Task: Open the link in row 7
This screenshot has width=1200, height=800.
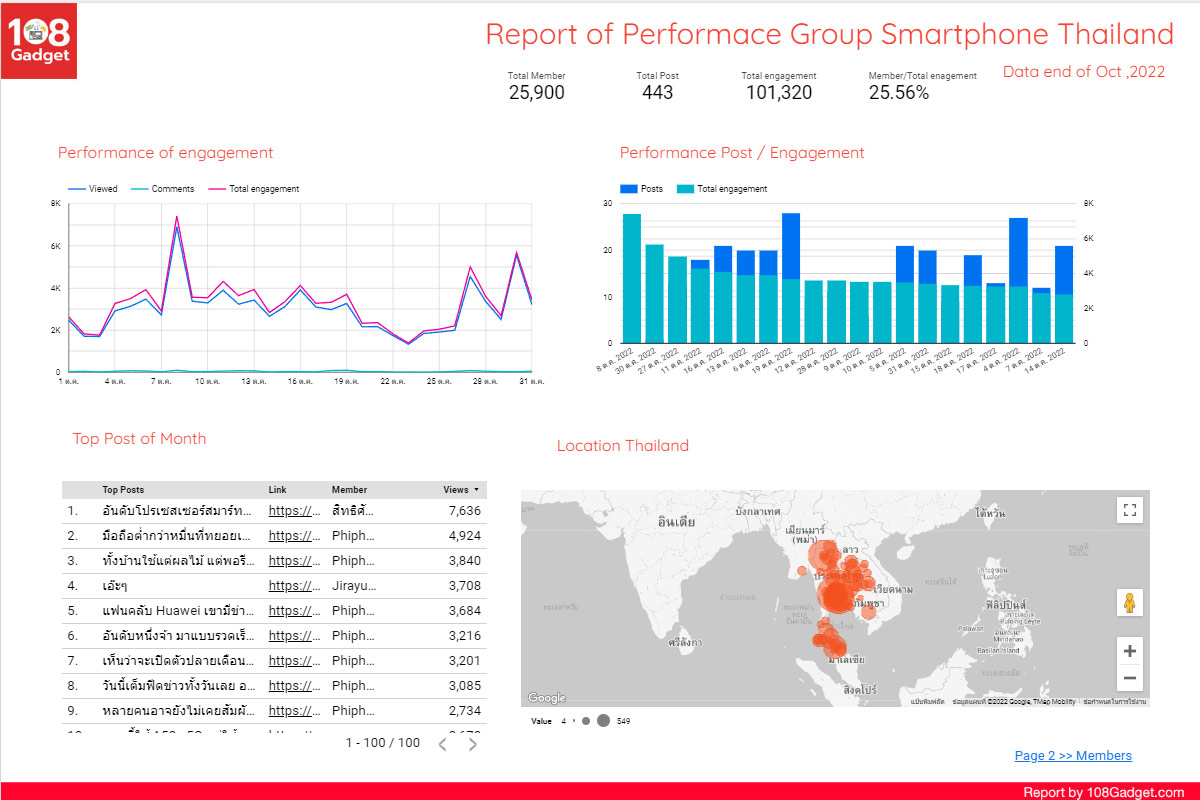Action: [292, 660]
